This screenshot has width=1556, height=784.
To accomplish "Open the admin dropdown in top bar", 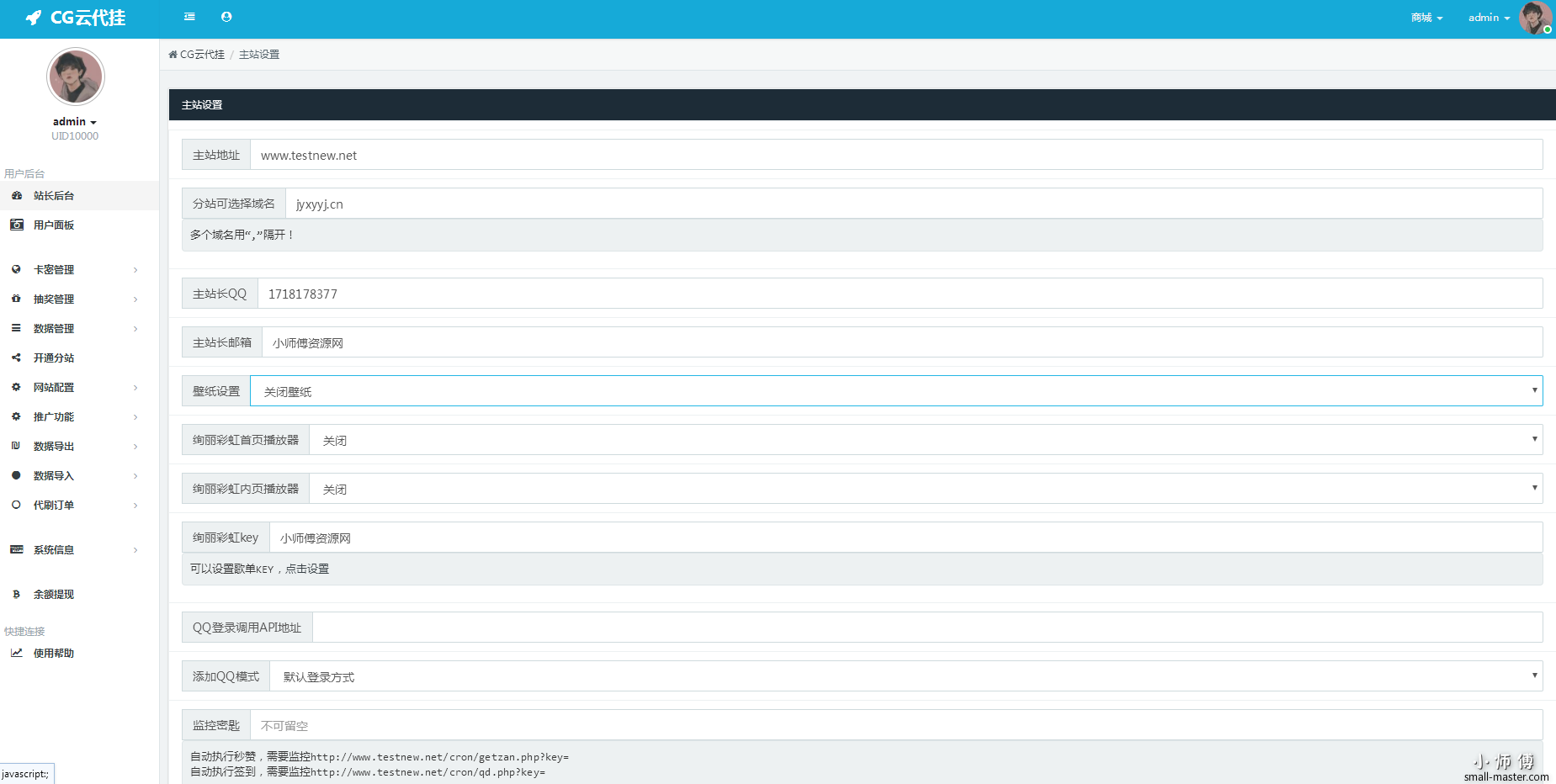I will coord(1489,18).
